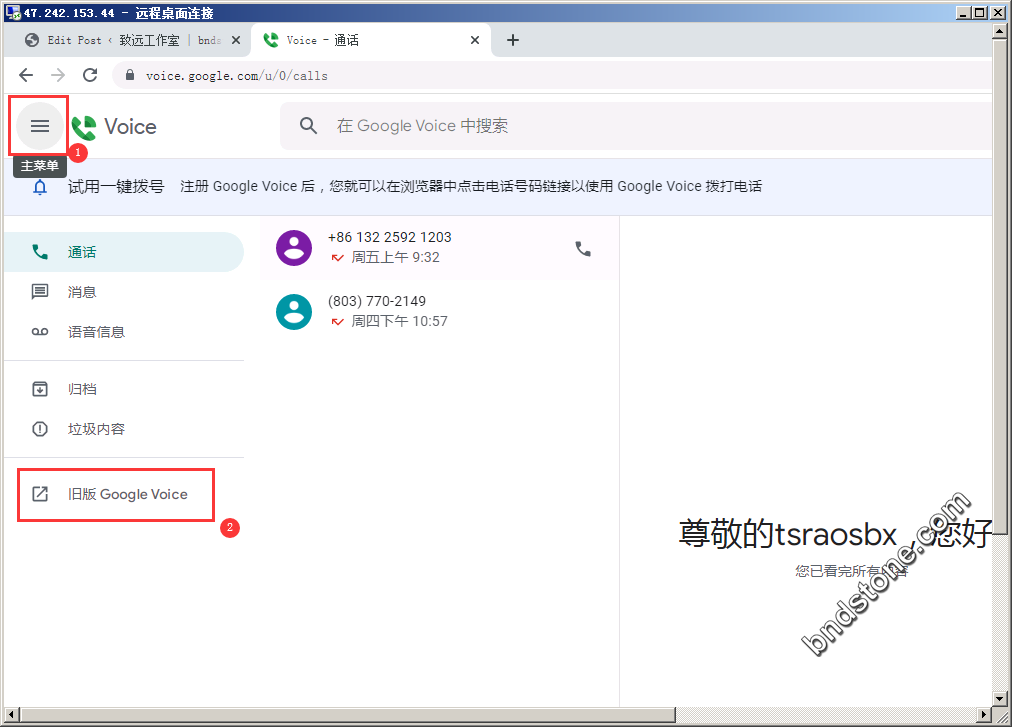Click purple avatar of +86 132 2592 1203
The width and height of the screenshot is (1012, 727).
pos(294,248)
